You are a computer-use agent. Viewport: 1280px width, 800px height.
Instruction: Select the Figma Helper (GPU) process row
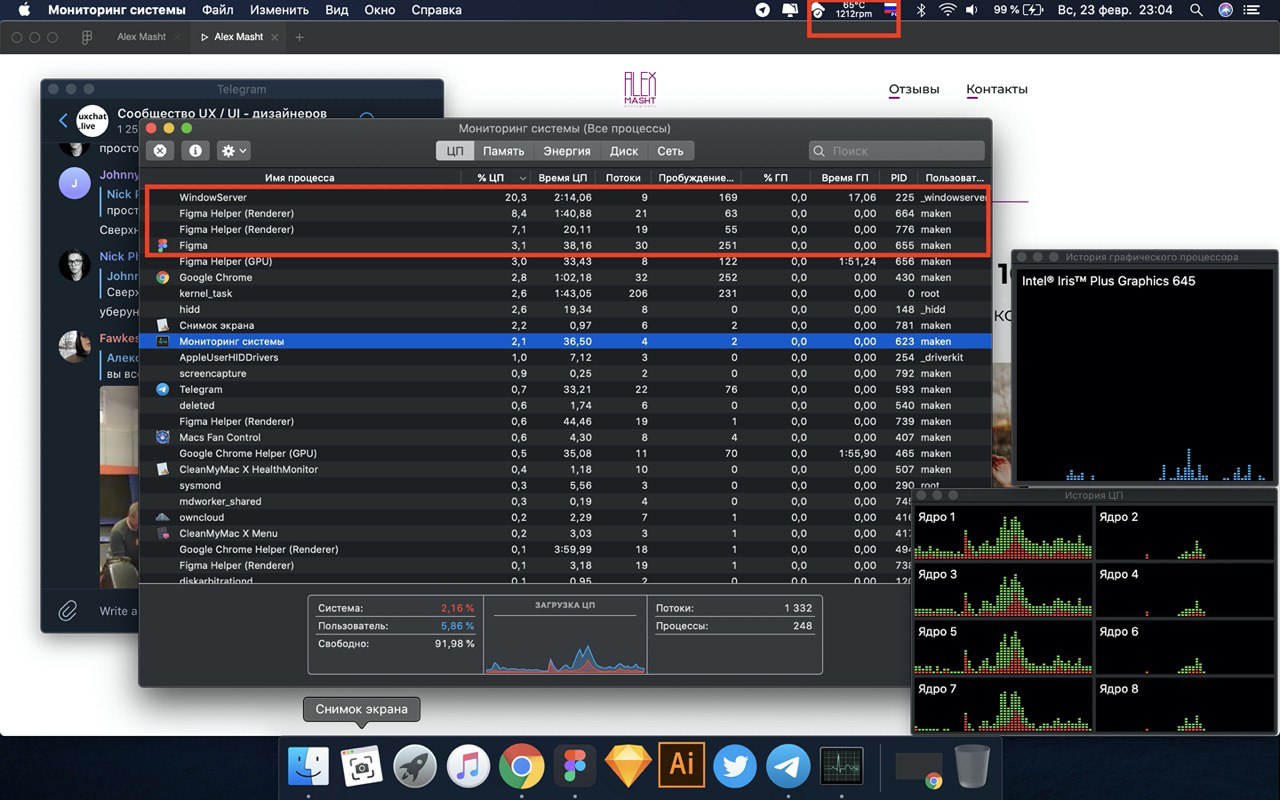coord(565,262)
